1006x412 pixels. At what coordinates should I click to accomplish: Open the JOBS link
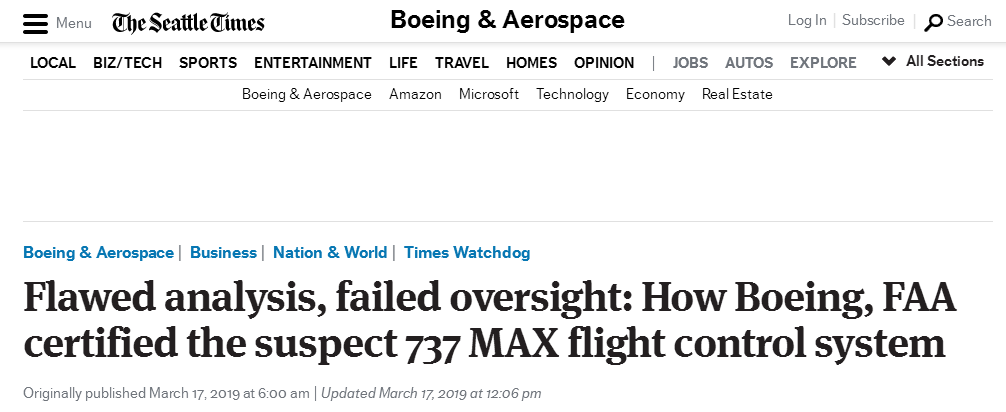pyautogui.click(x=690, y=63)
